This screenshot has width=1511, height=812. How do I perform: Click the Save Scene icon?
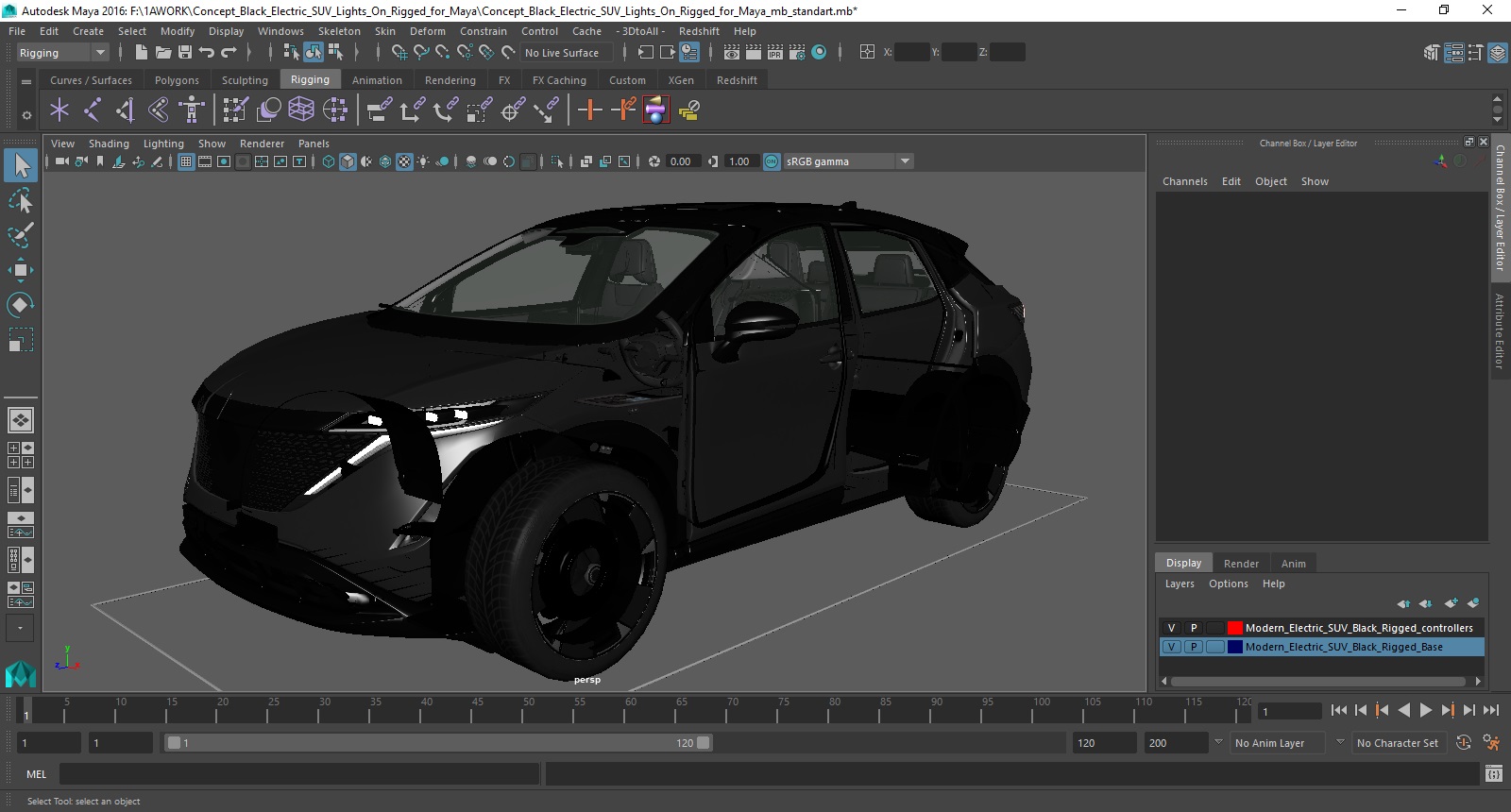point(185,53)
